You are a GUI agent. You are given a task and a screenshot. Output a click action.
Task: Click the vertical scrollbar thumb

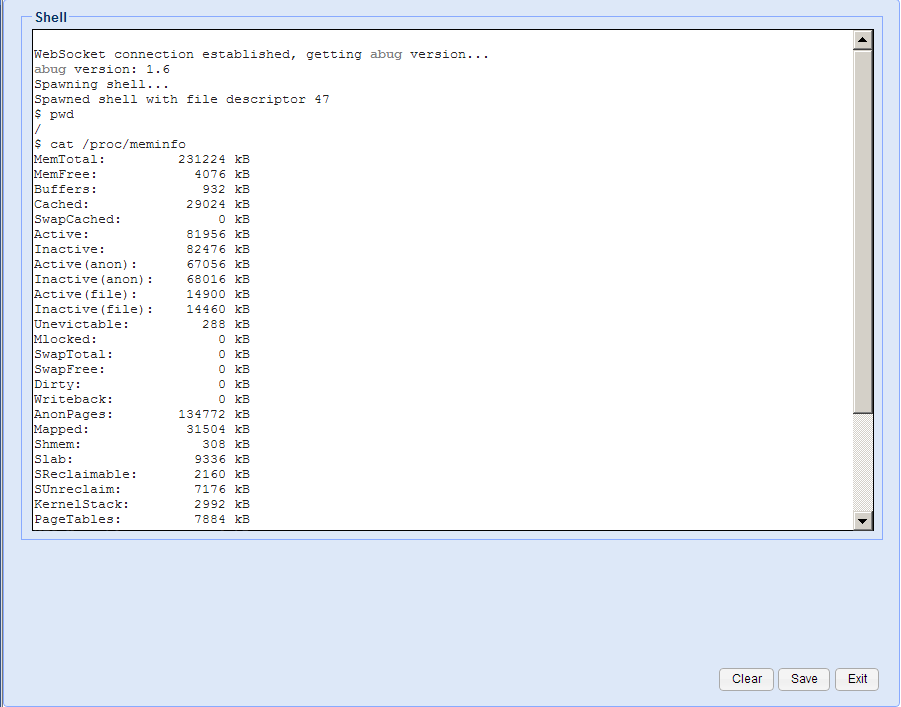pos(863,232)
